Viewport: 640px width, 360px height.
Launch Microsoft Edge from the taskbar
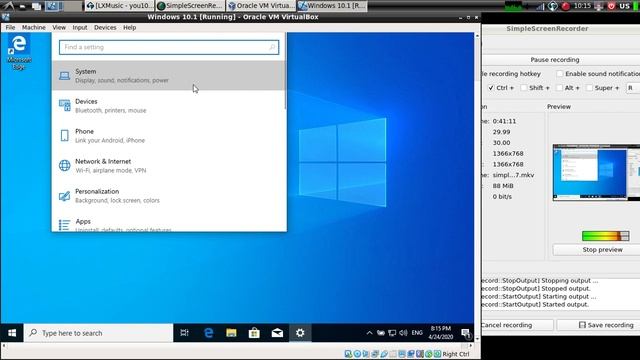coord(209,333)
